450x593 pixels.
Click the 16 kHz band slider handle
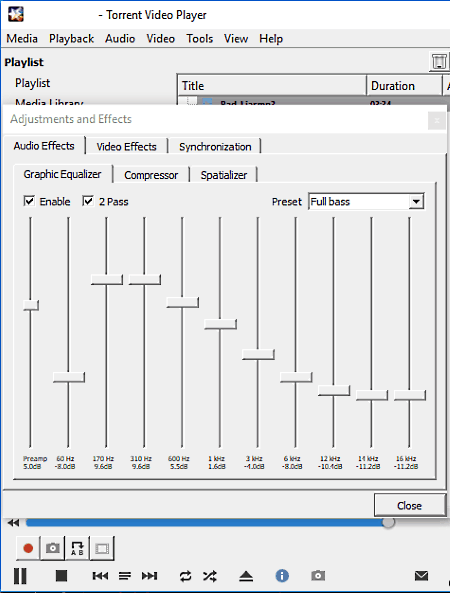(x=410, y=395)
